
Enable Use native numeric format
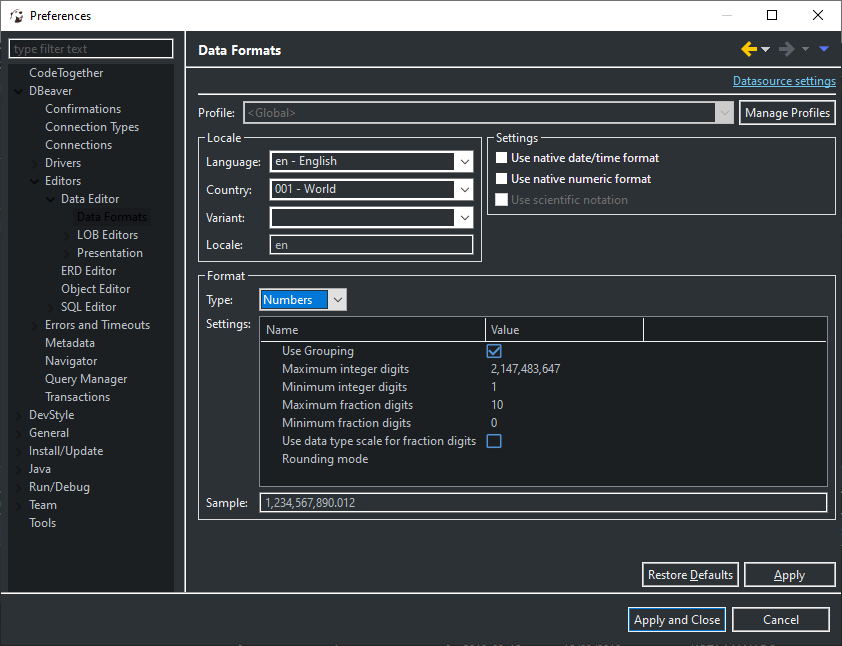click(x=501, y=179)
